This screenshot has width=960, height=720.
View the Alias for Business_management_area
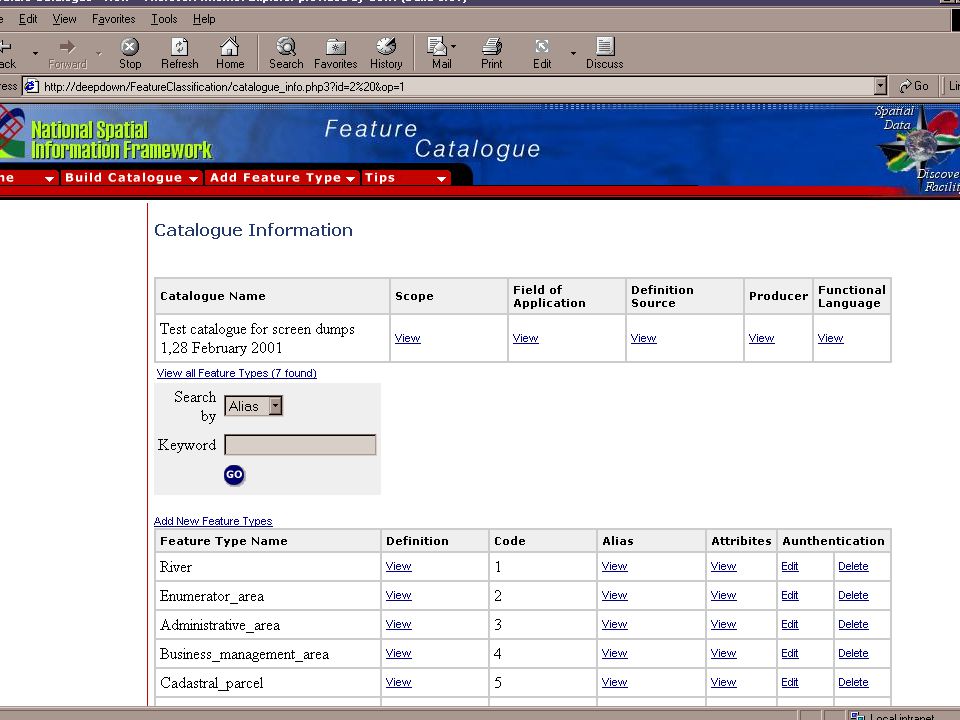tap(614, 653)
